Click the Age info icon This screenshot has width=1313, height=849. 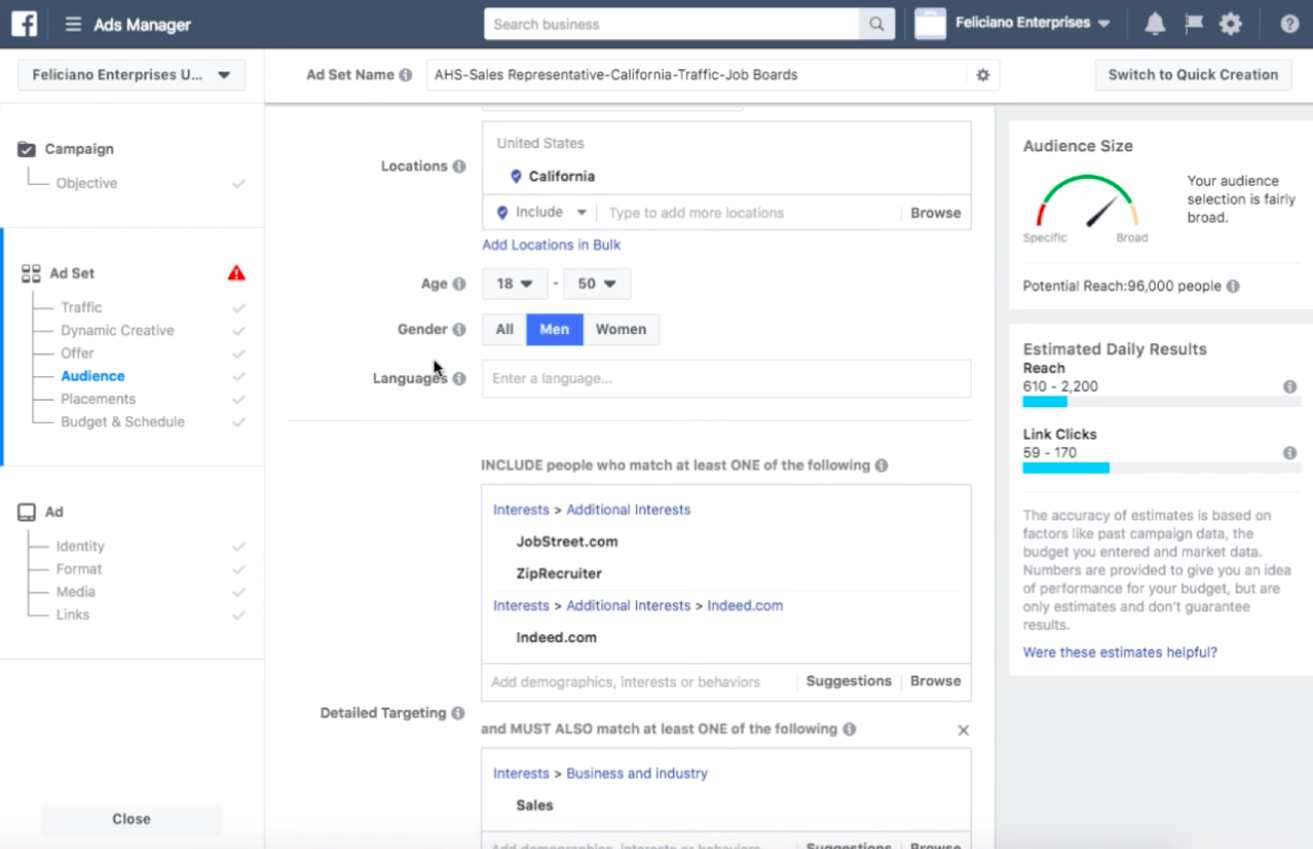(x=459, y=284)
